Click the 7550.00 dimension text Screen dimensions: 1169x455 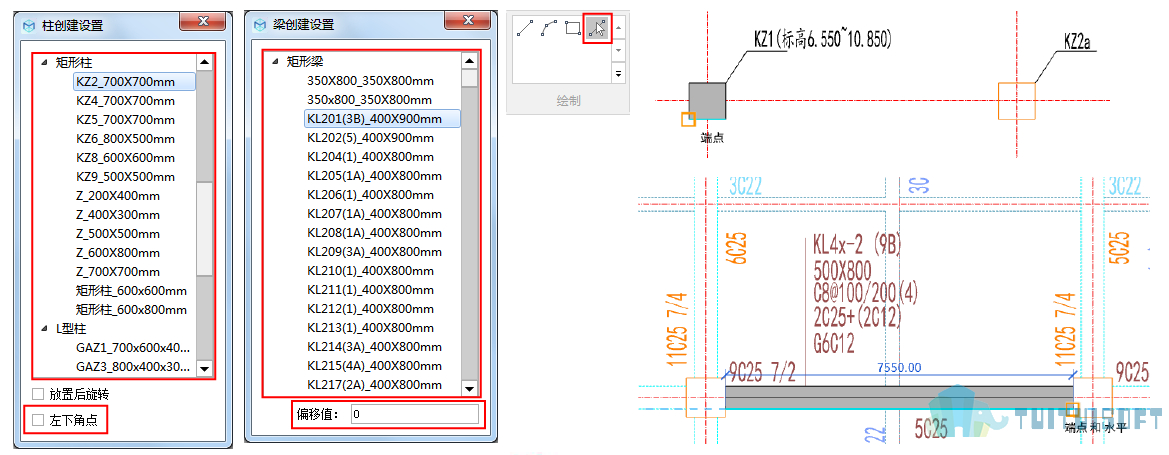coord(898,368)
